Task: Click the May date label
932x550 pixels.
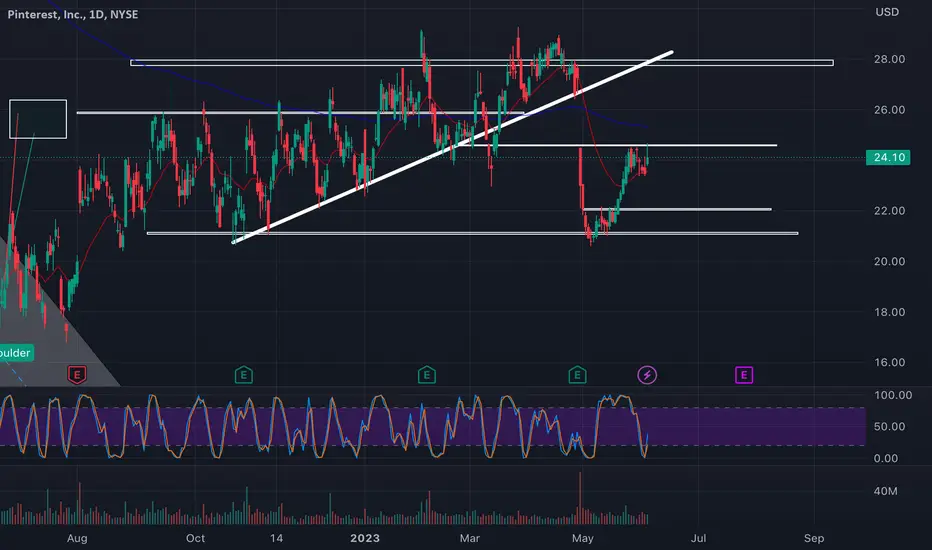Action: 582,538
